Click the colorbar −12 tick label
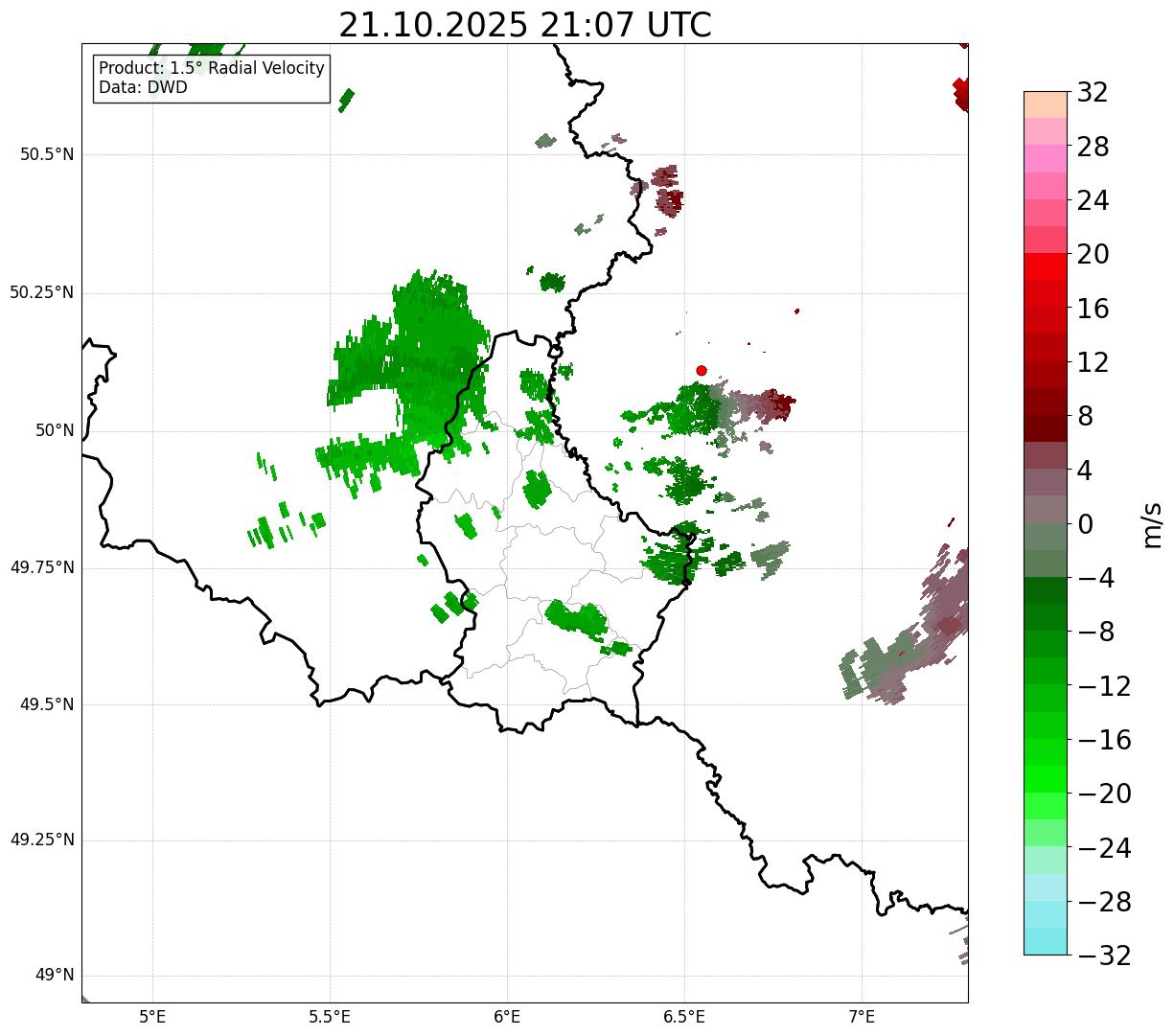The width and height of the screenshot is (1174, 1036). pyautogui.click(x=1104, y=686)
